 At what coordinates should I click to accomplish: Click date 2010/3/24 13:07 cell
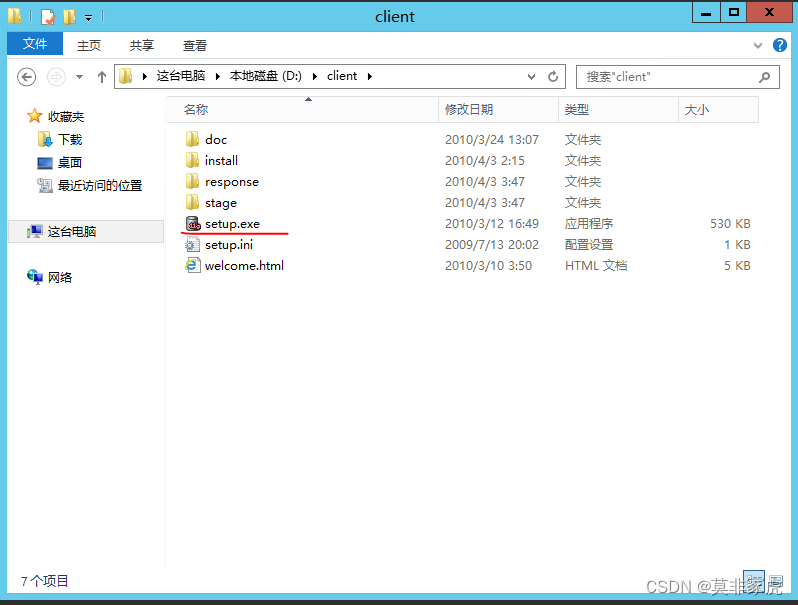point(492,139)
